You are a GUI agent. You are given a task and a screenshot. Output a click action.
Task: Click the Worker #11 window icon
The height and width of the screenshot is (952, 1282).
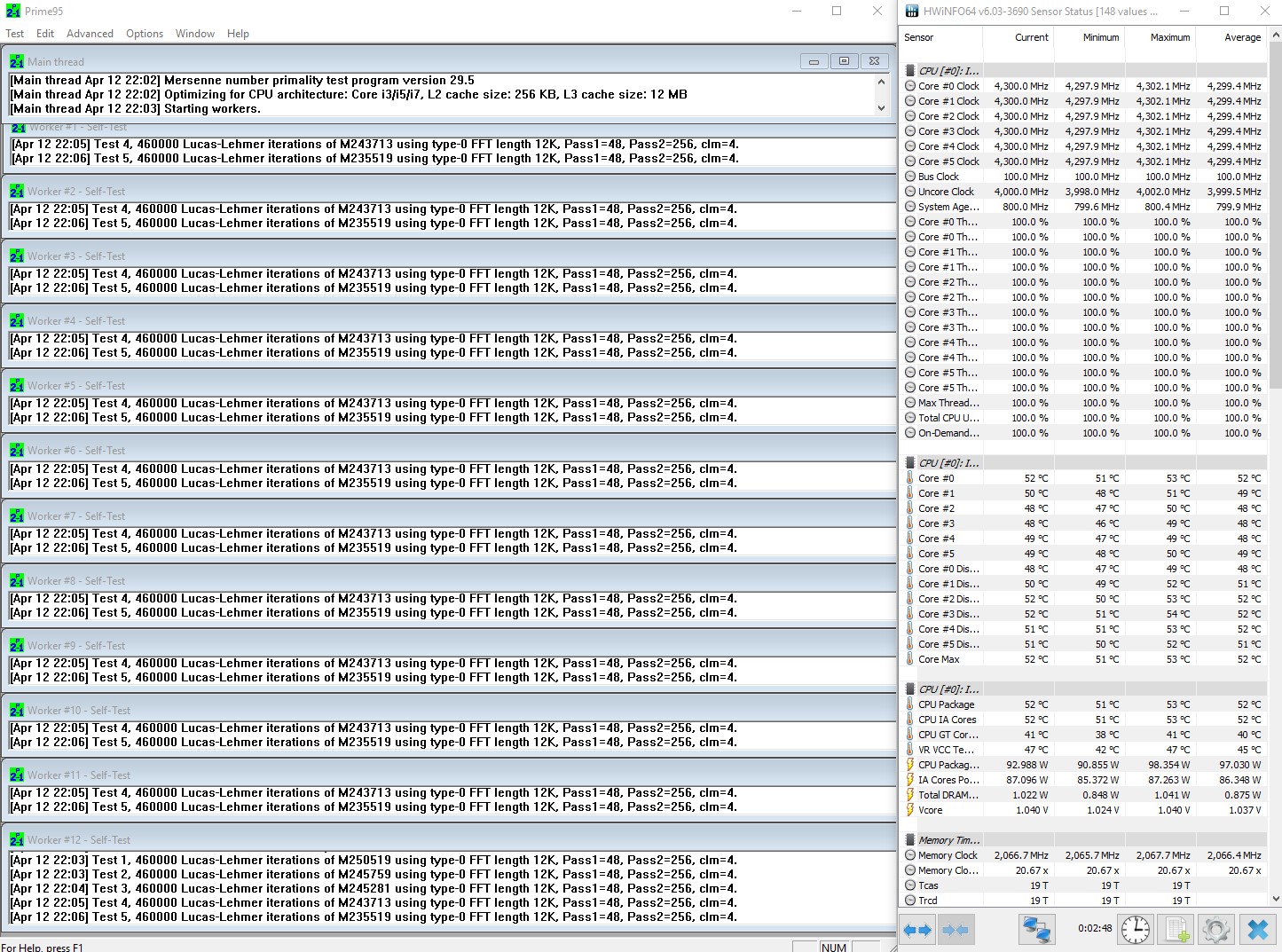click(17, 775)
